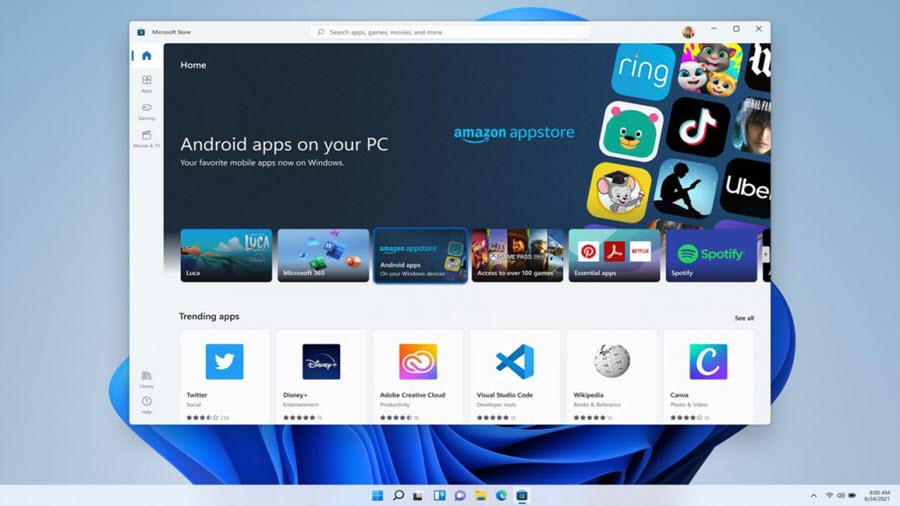Open Help in the sidebar
The width and height of the screenshot is (900, 506).
pyautogui.click(x=146, y=405)
